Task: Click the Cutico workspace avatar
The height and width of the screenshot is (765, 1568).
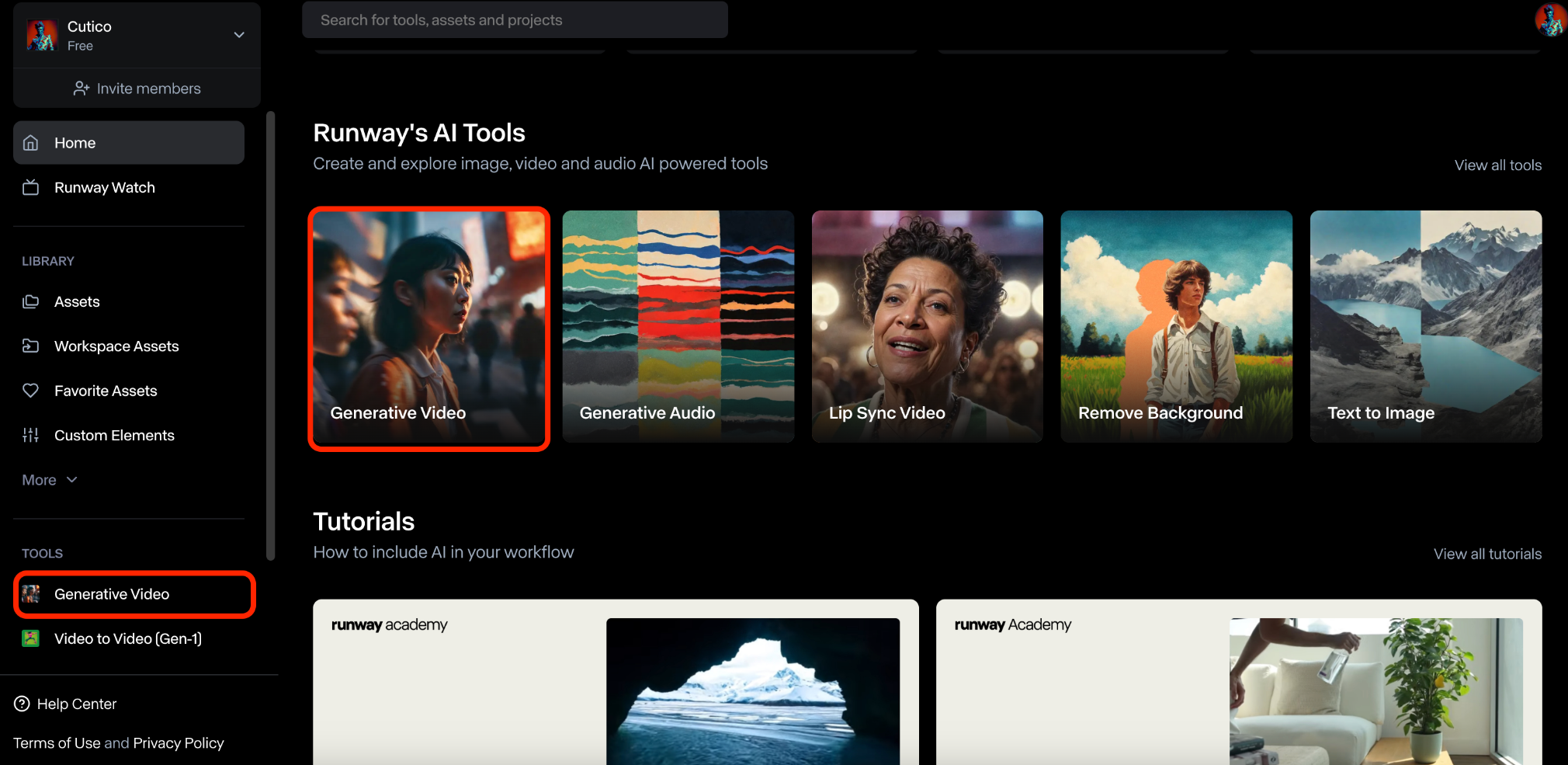Action: coord(42,35)
